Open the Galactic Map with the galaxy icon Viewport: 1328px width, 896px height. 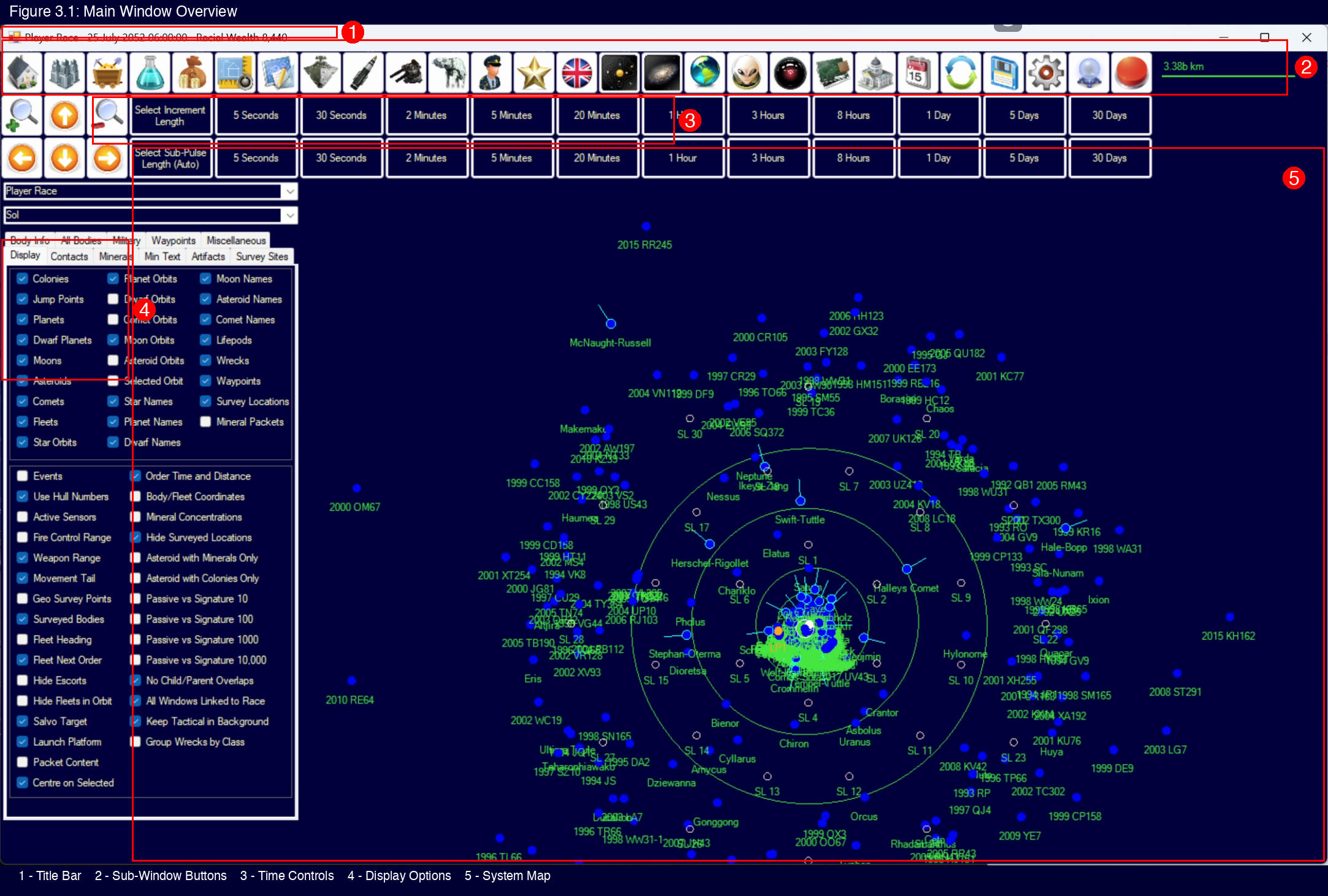tap(662, 72)
